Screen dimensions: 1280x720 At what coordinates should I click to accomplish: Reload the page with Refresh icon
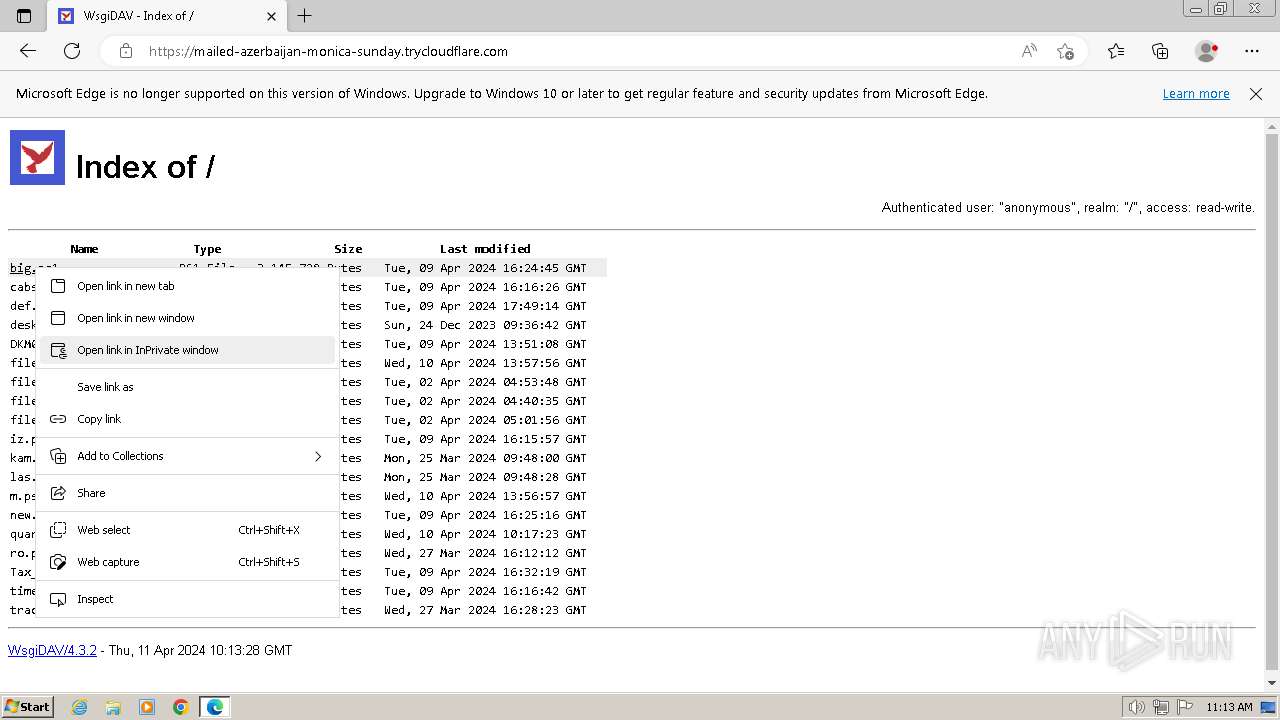point(72,51)
